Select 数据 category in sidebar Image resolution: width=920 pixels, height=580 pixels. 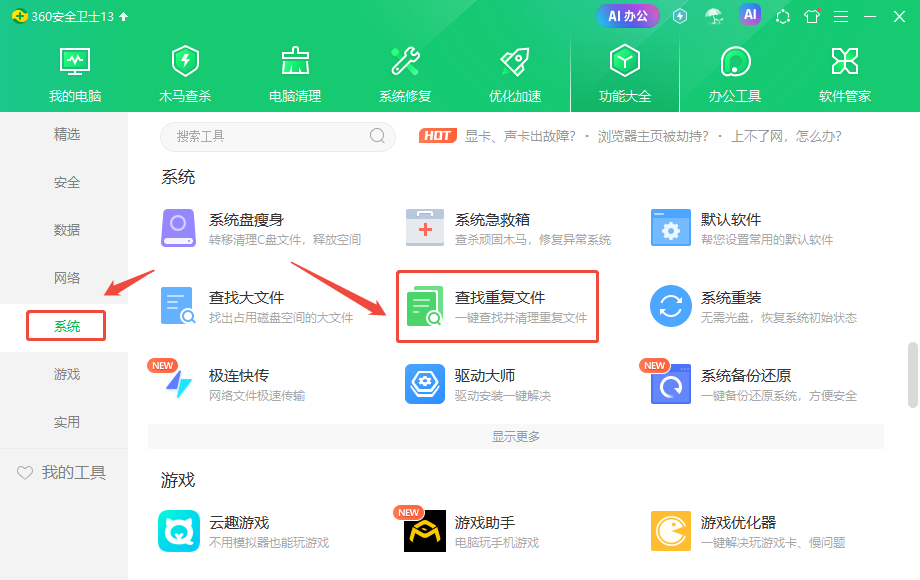pos(67,230)
